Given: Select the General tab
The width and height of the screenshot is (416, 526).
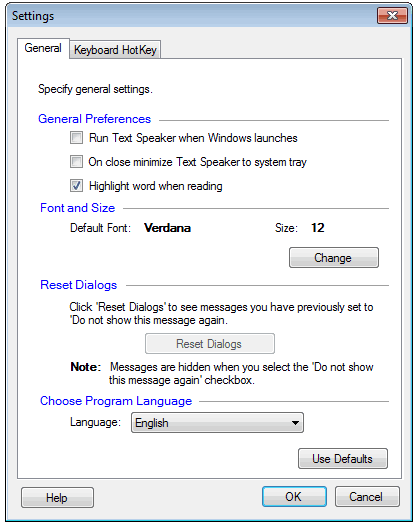Looking at the screenshot, I should (43, 48).
